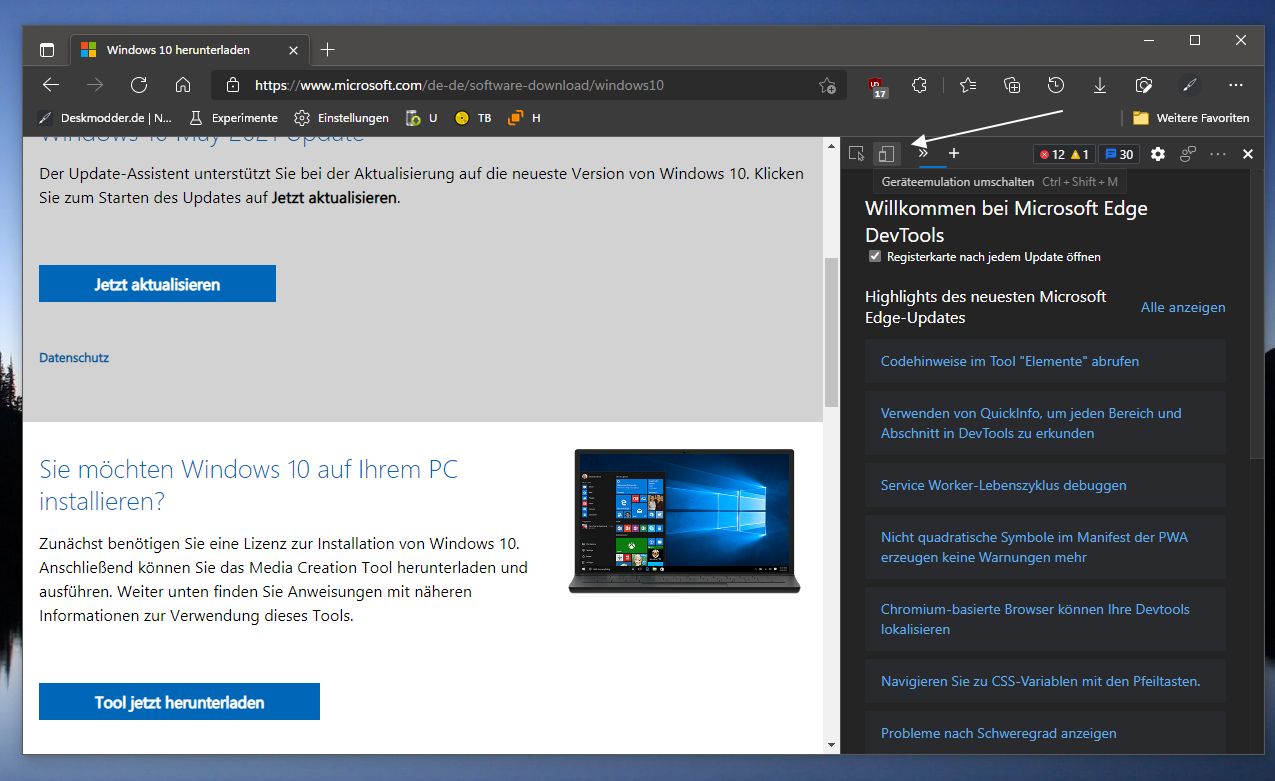The width and height of the screenshot is (1275, 781).
Task: Open Service Worker-Lebenszyklus debuggen
Action: 1045,485
